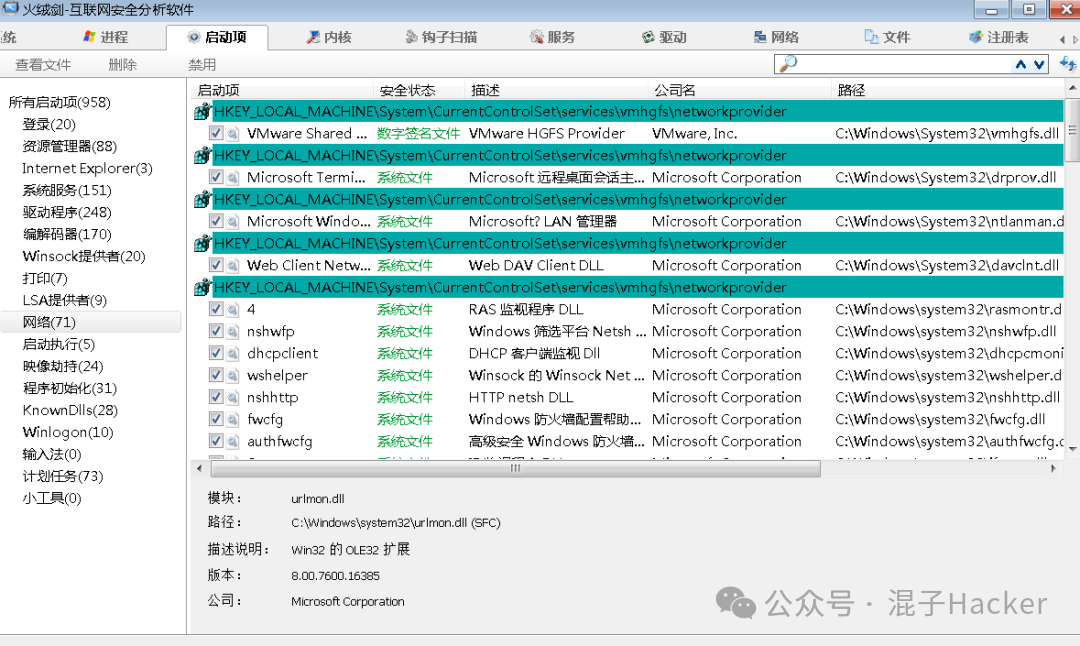
Task: Click the search up-arrow control
Action: pos(1021,63)
